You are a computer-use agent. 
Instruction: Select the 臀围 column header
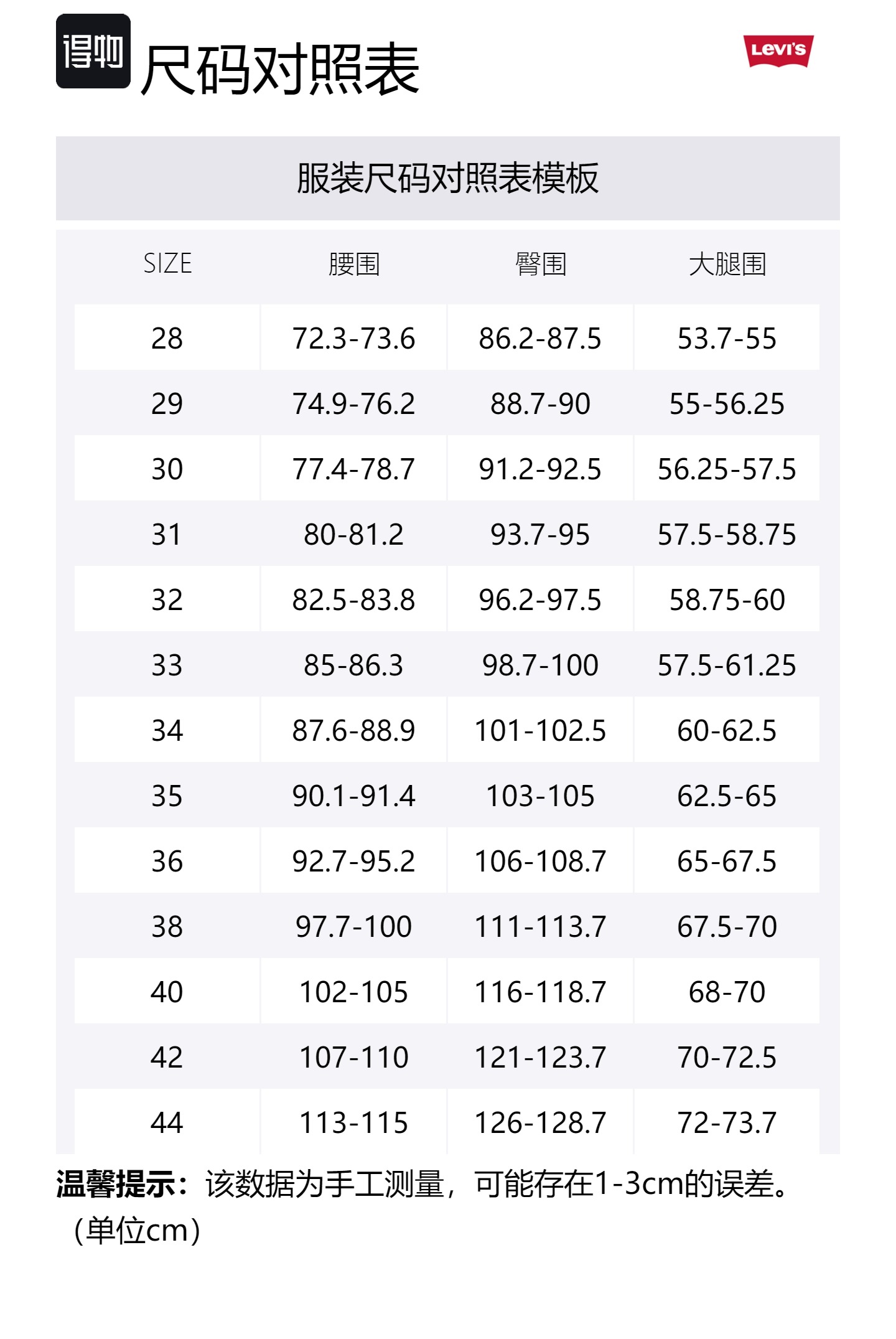(540, 264)
